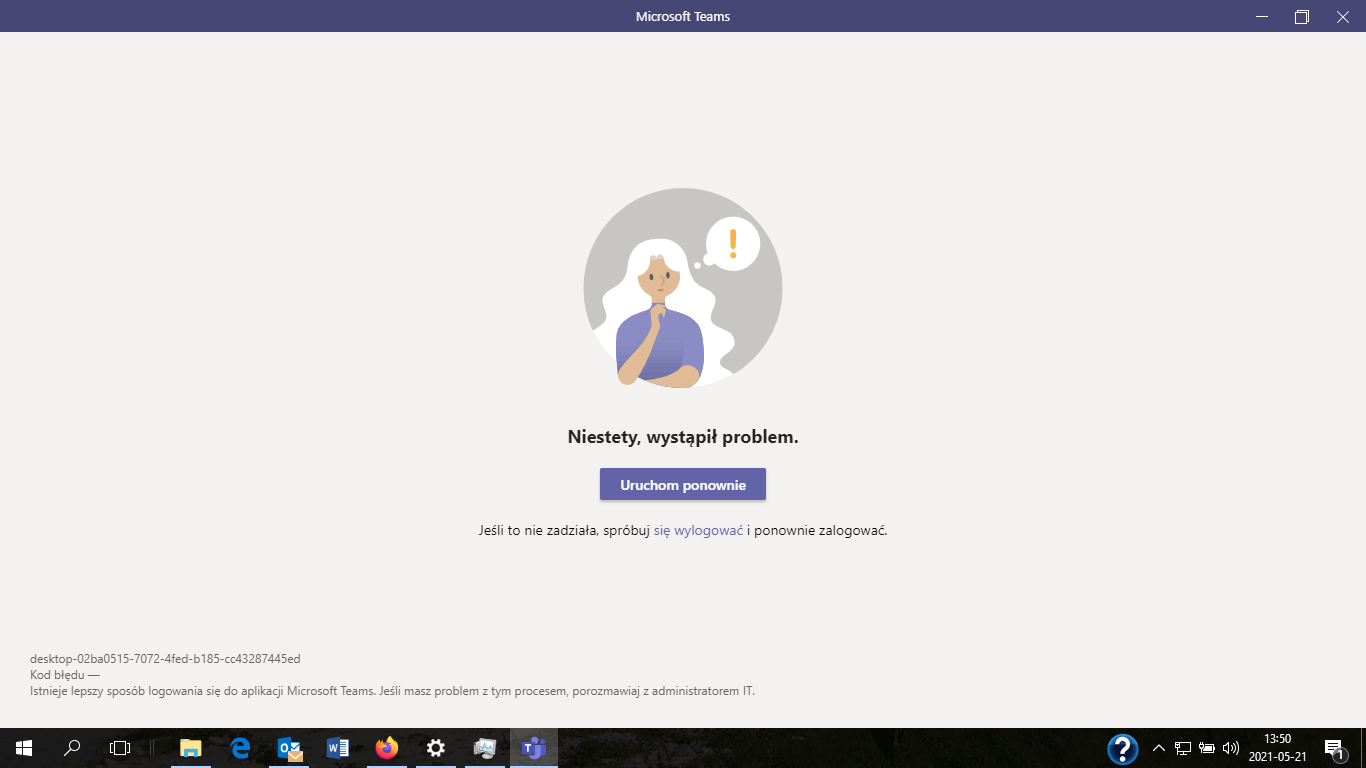This screenshot has width=1366, height=768.
Task: Open the monitor app icon in taskbar
Action: pos(485,748)
